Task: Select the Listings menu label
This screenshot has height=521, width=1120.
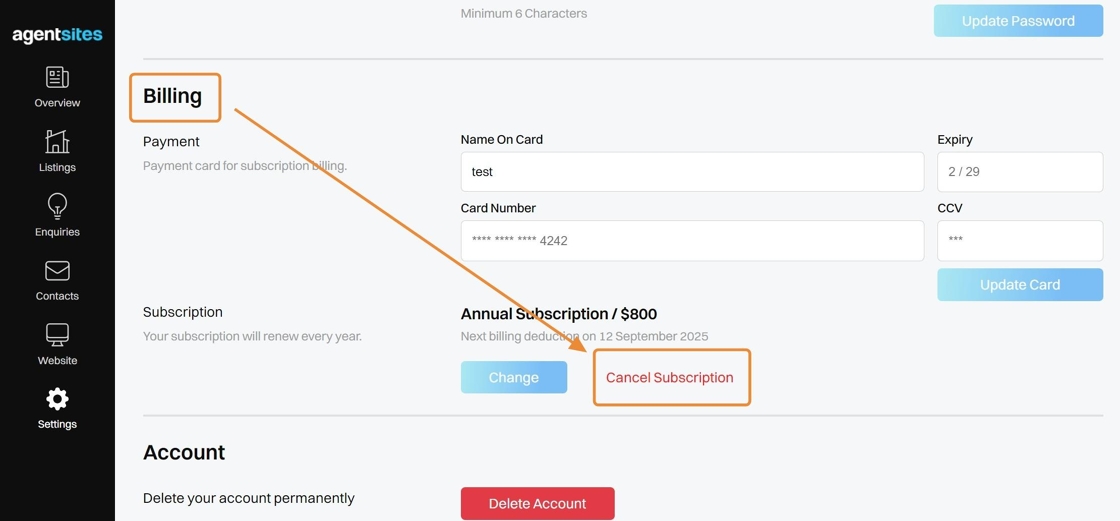Action: 57,168
